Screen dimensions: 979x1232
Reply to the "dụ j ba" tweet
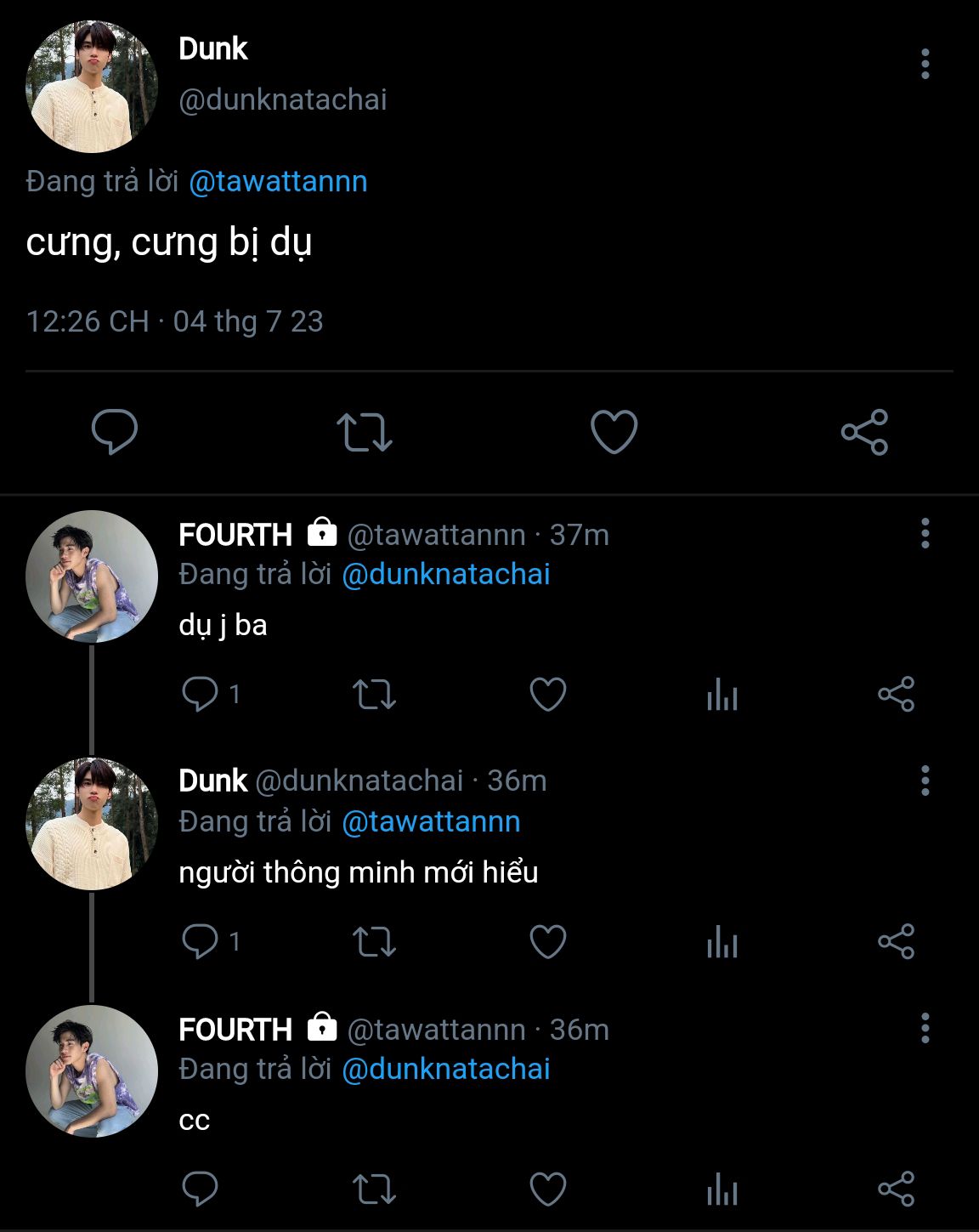tap(201, 694)
